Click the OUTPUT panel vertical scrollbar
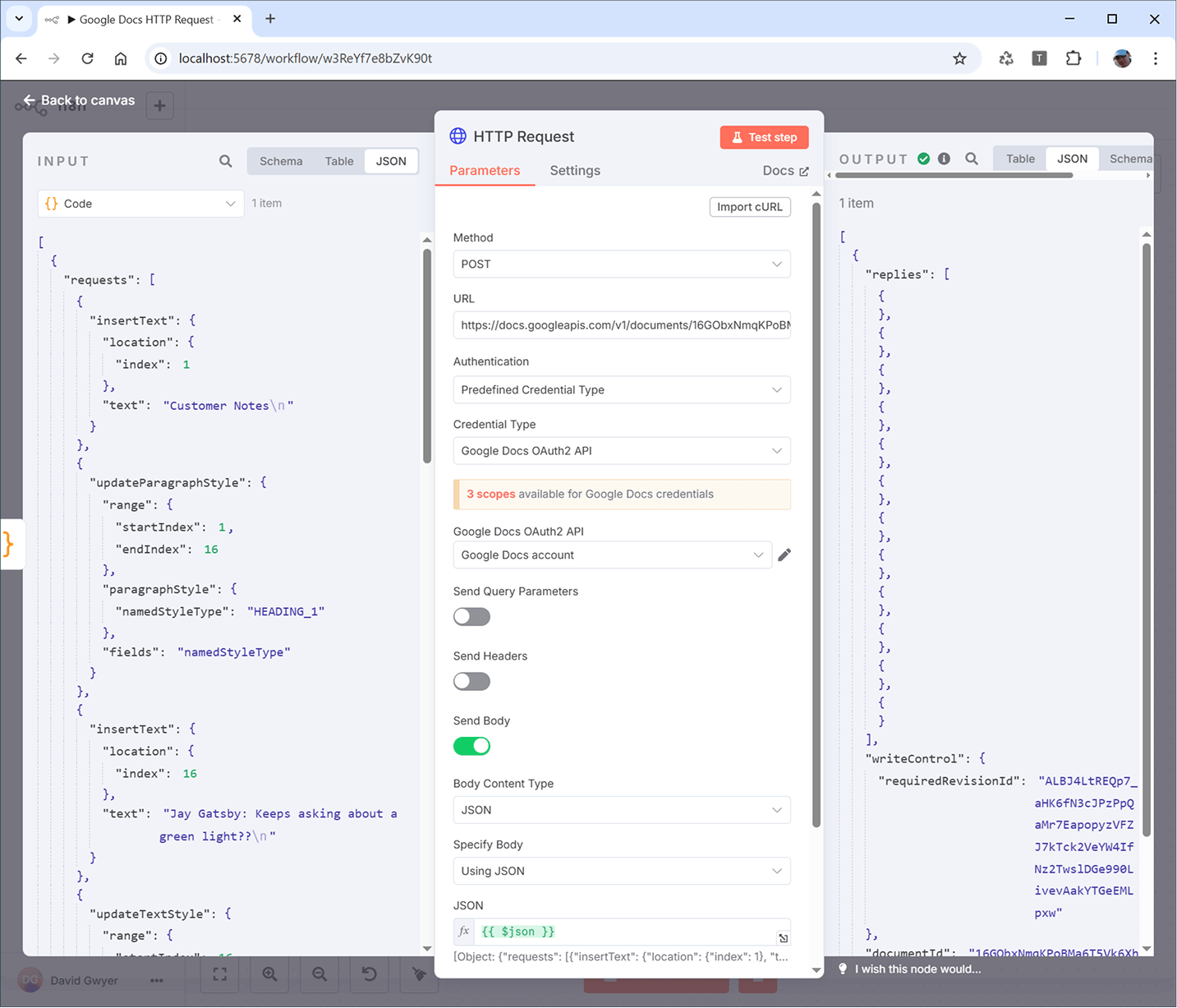 coord(1147,539)
